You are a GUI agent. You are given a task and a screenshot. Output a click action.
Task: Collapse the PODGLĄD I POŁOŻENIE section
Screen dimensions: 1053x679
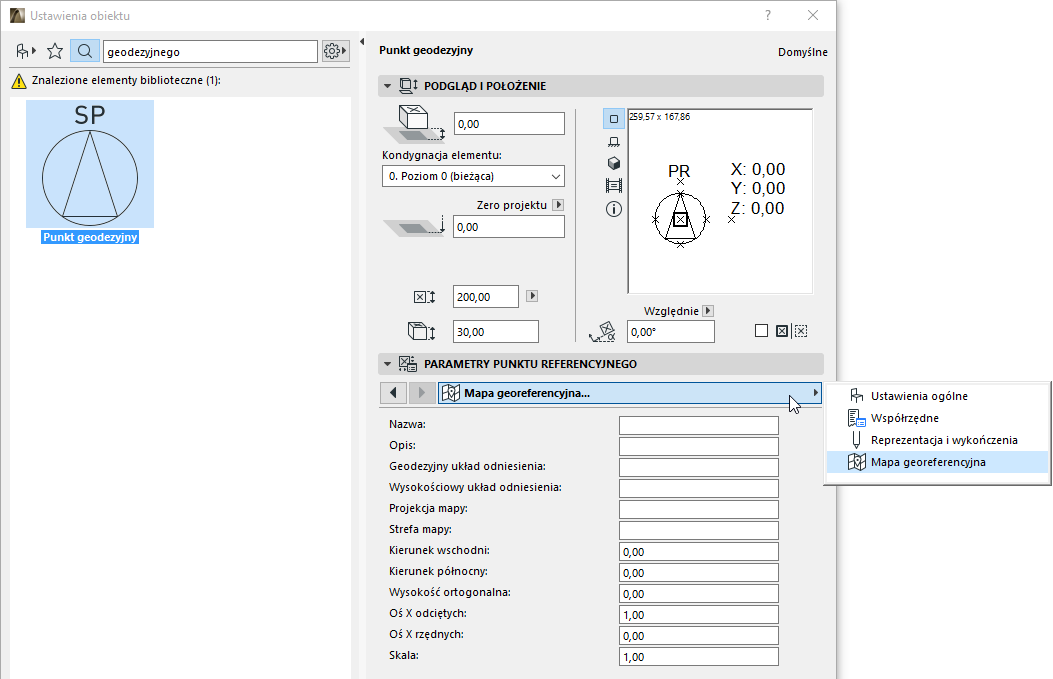click(x=387, y=86)
